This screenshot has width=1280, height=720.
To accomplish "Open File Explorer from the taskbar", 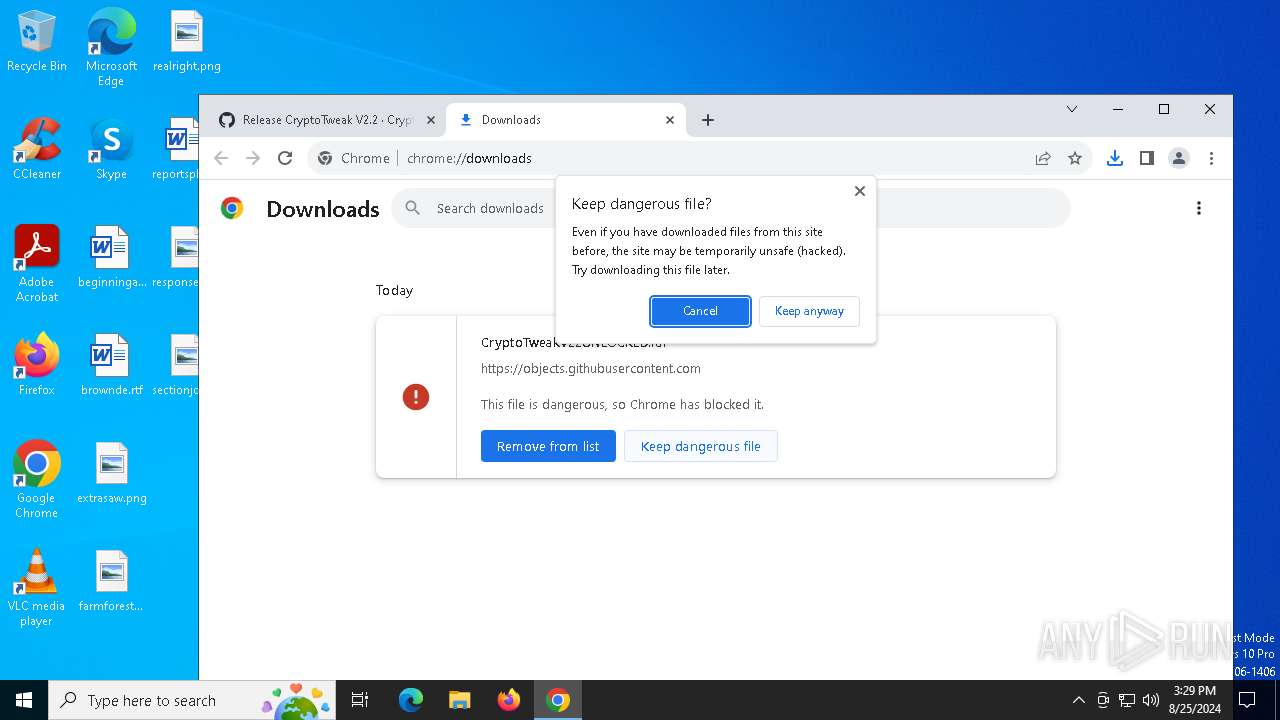I will (x=460, y=700).
